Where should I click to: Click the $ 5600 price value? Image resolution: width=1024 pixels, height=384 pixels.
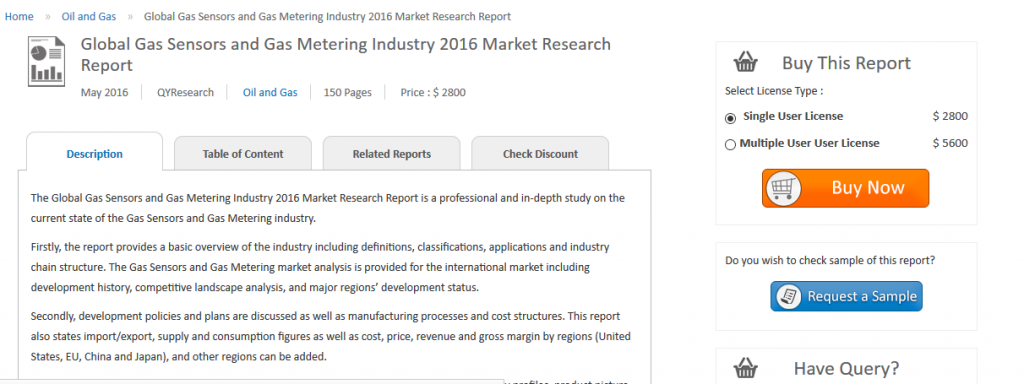[950, 143]
